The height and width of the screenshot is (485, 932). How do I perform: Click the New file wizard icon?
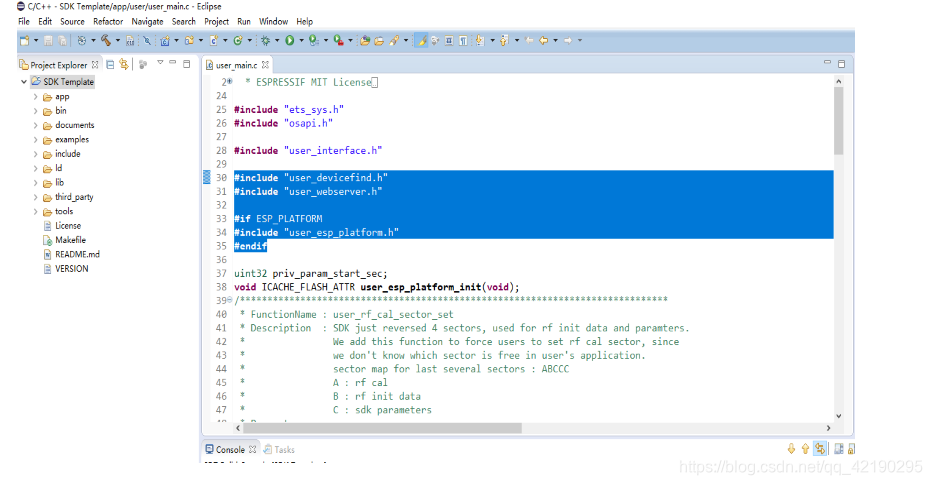pyautogui.click(x=24, y=40)
